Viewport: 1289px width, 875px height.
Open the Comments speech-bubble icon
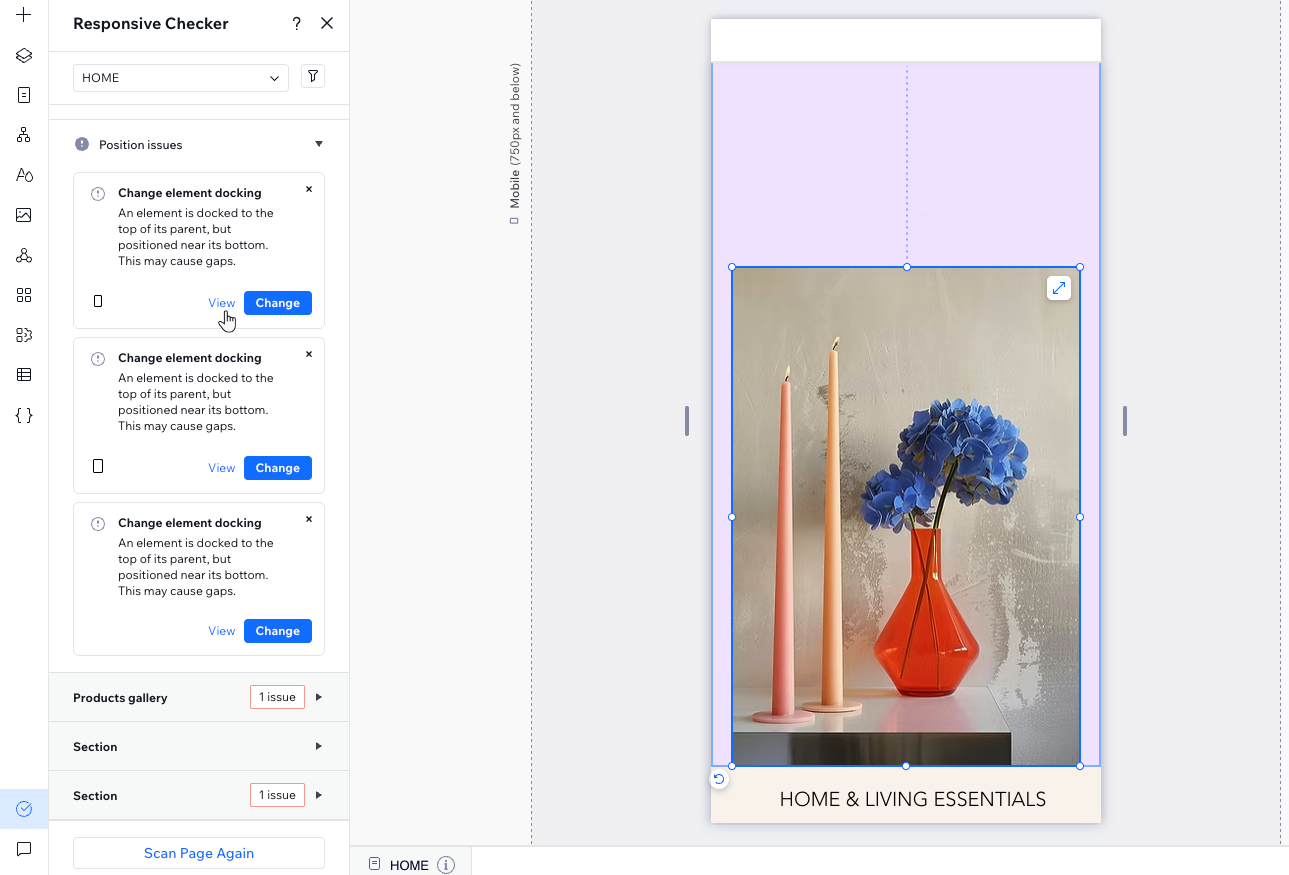(24, 849)
